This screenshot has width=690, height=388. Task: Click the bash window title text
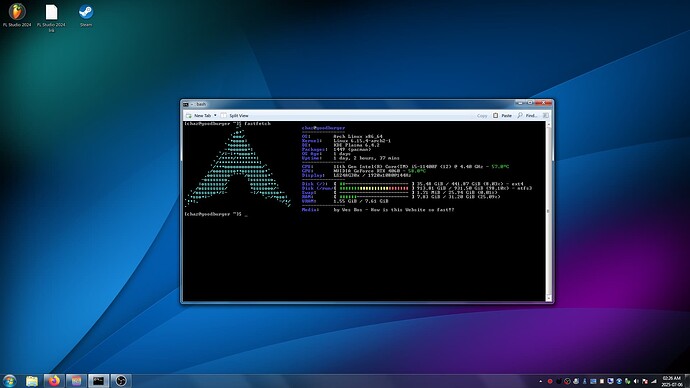(201, 104)
